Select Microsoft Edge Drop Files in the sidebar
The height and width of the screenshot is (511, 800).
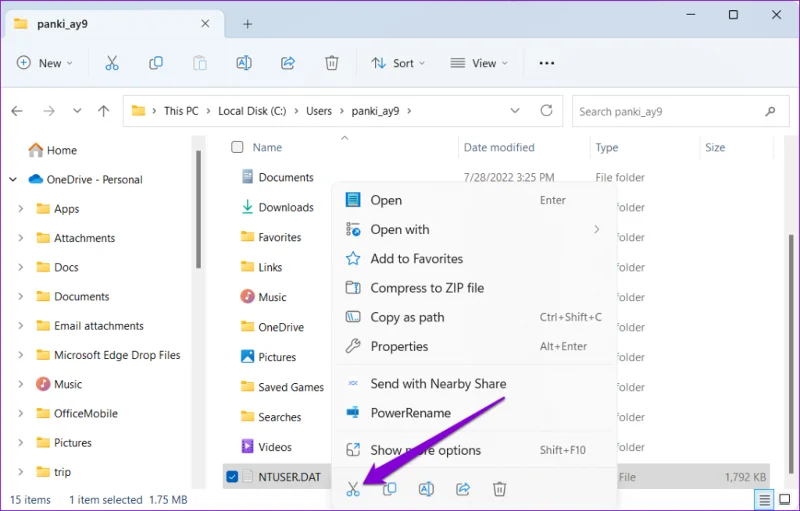click(109, 355)
